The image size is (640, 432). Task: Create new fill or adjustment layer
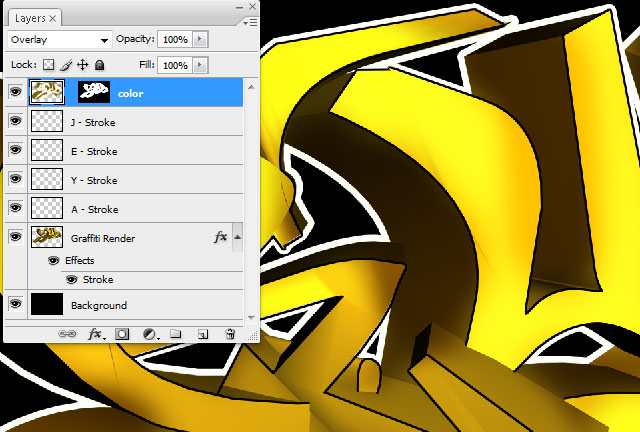click(x=151, y=334)
